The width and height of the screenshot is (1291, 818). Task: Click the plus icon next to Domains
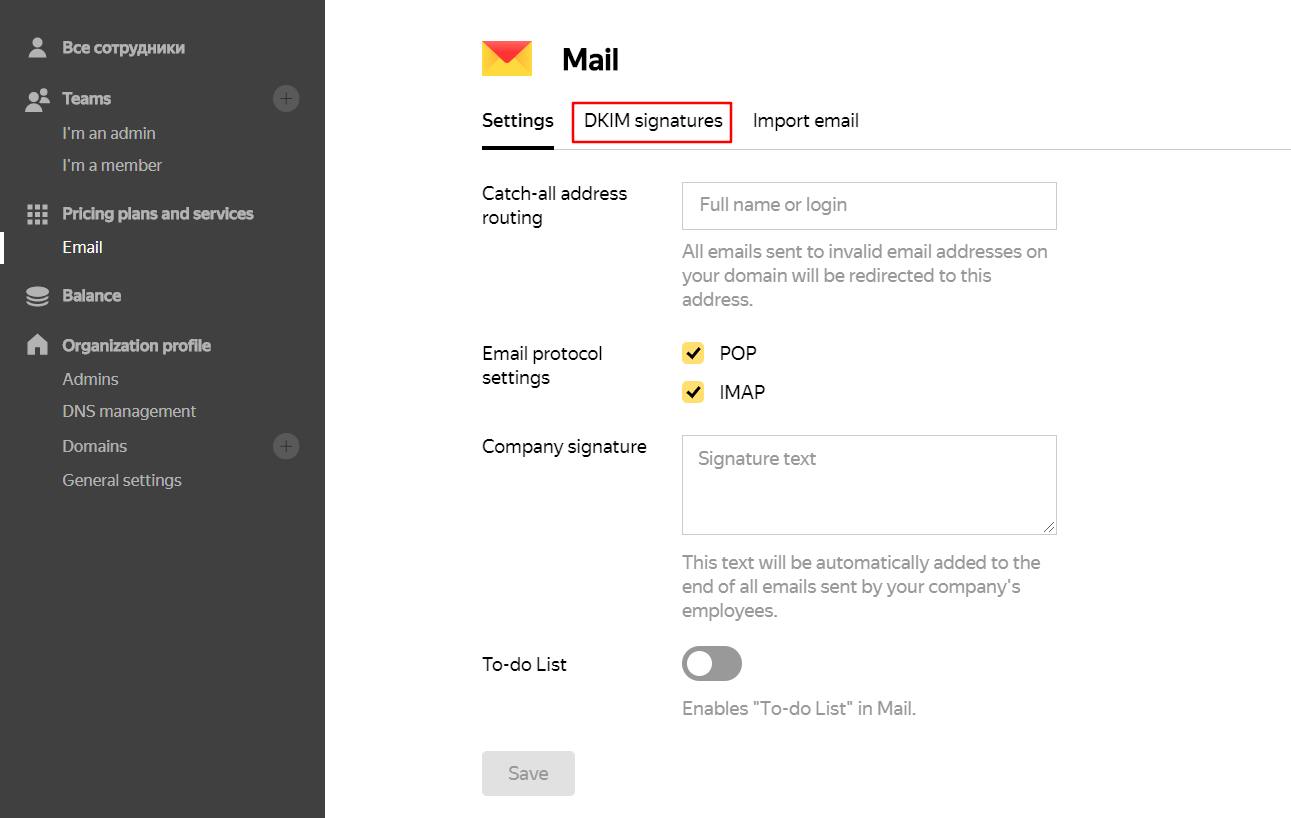point(286,446)
